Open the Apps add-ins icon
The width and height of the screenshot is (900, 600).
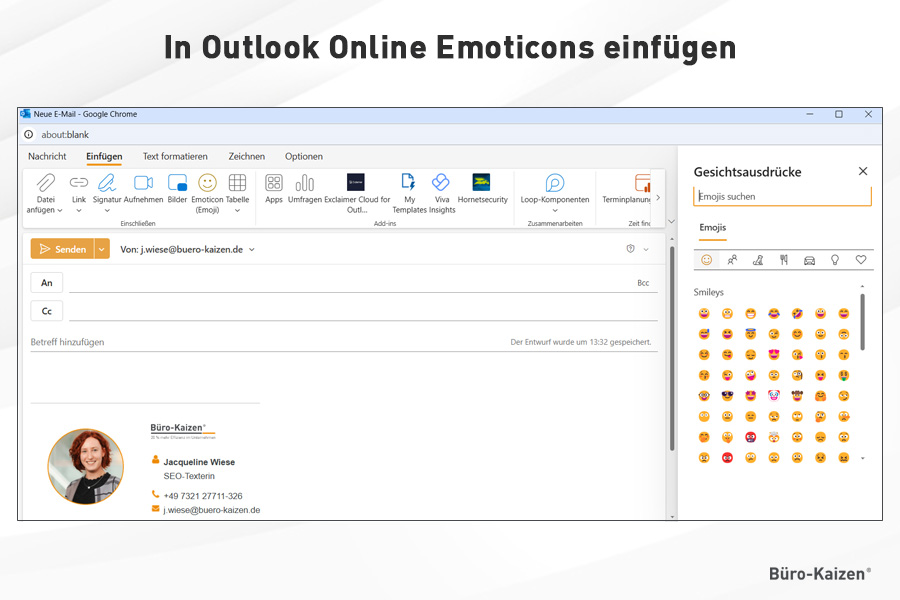274,183
